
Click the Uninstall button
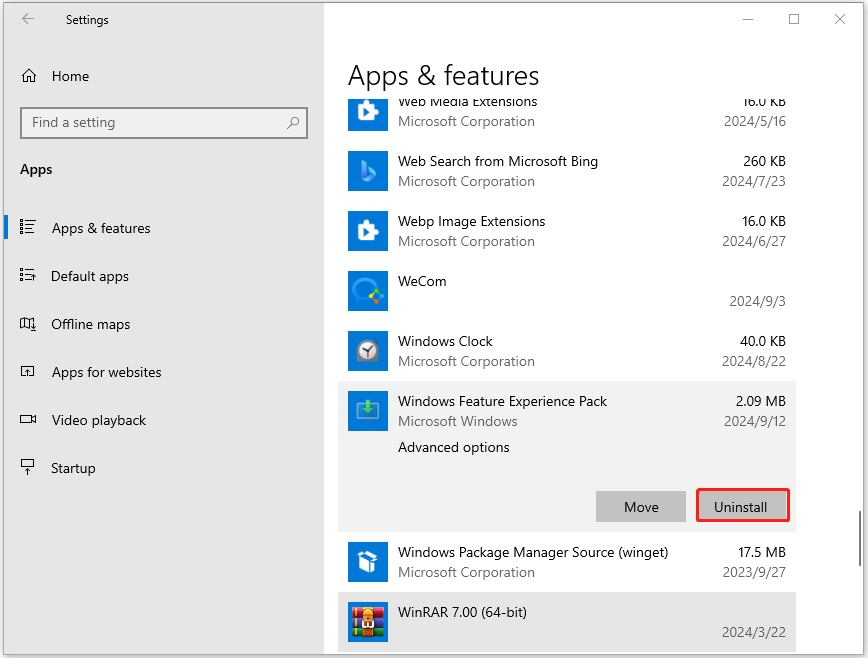click(x=742, y=505)
